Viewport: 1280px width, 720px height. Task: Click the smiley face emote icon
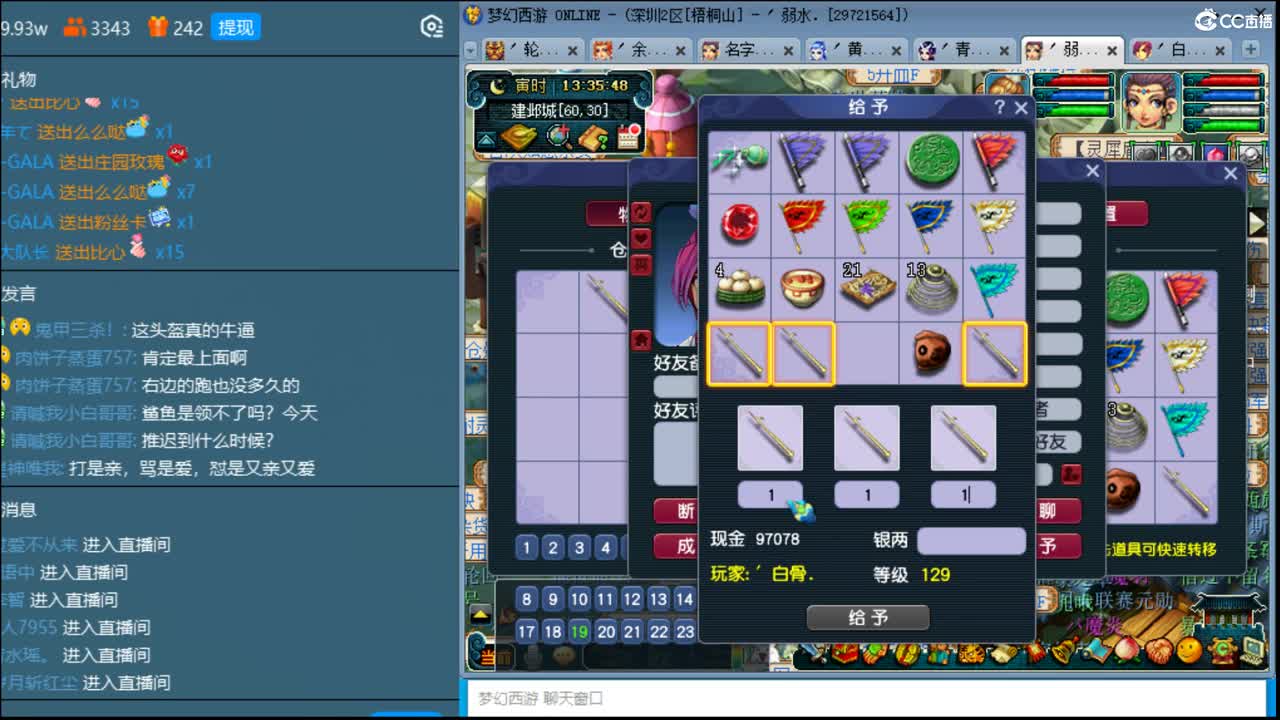1189,651
